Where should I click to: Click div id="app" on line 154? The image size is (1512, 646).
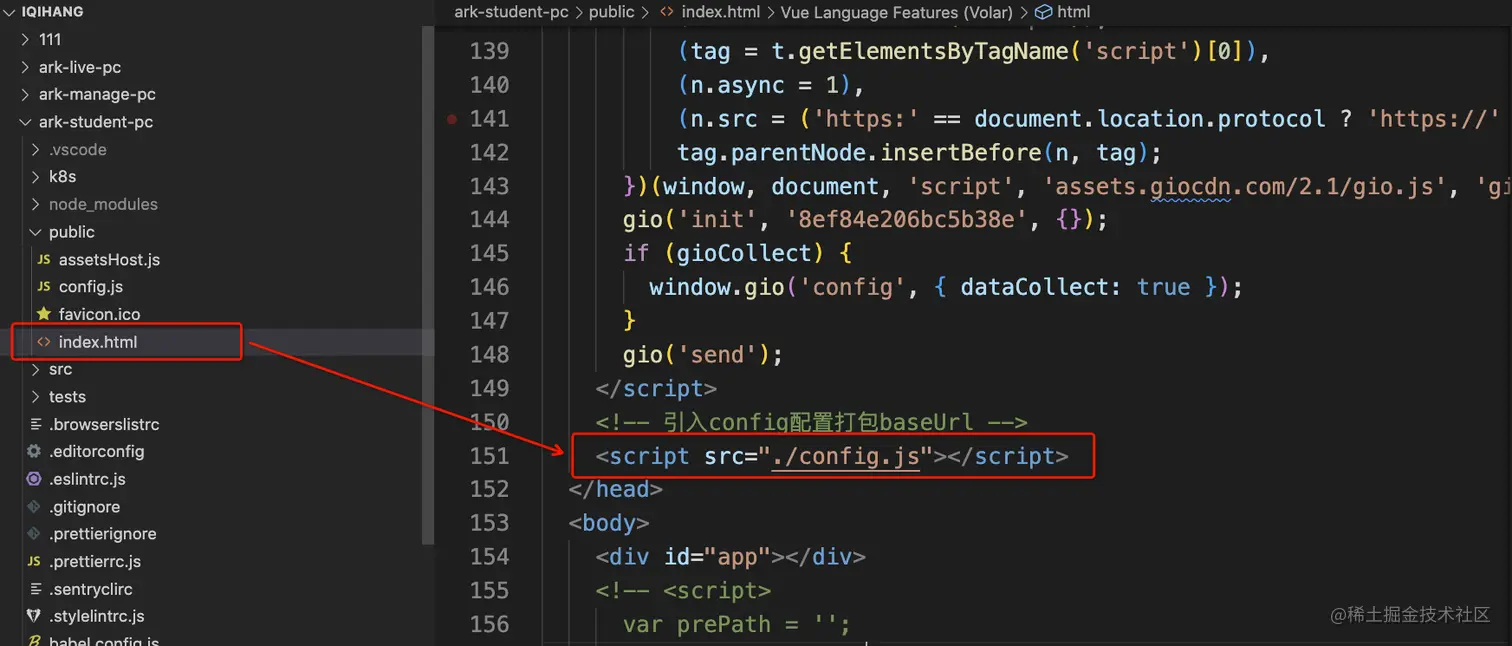(731, 557)
